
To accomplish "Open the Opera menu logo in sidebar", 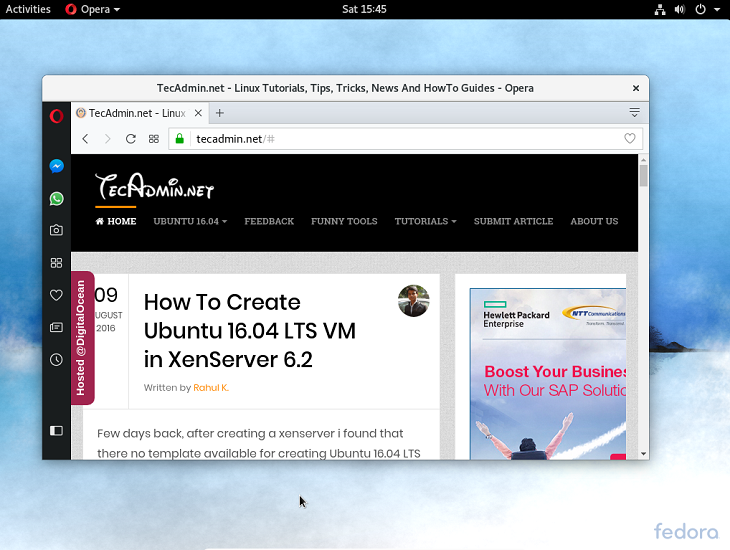I will click(56, 116).
